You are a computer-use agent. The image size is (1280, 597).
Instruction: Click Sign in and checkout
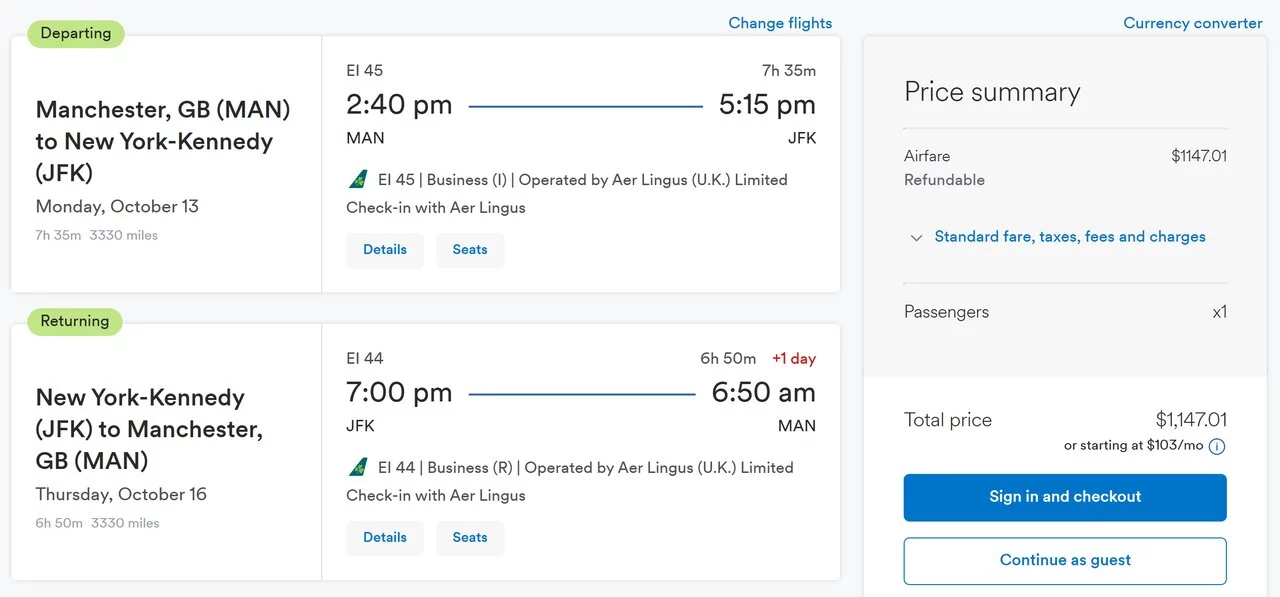click(x=1065, y=497)
